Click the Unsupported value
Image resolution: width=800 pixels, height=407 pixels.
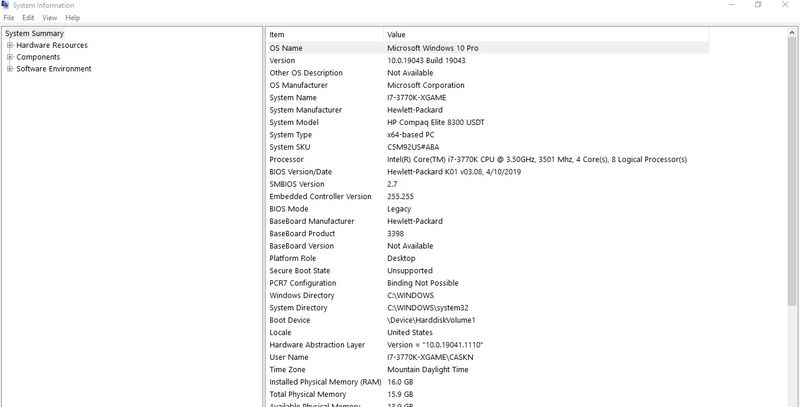pos(410,271)
